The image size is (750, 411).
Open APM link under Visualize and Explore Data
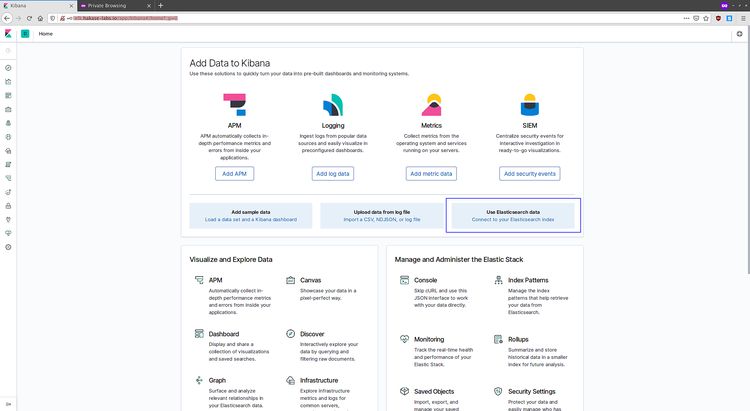(x=215, y=280)
